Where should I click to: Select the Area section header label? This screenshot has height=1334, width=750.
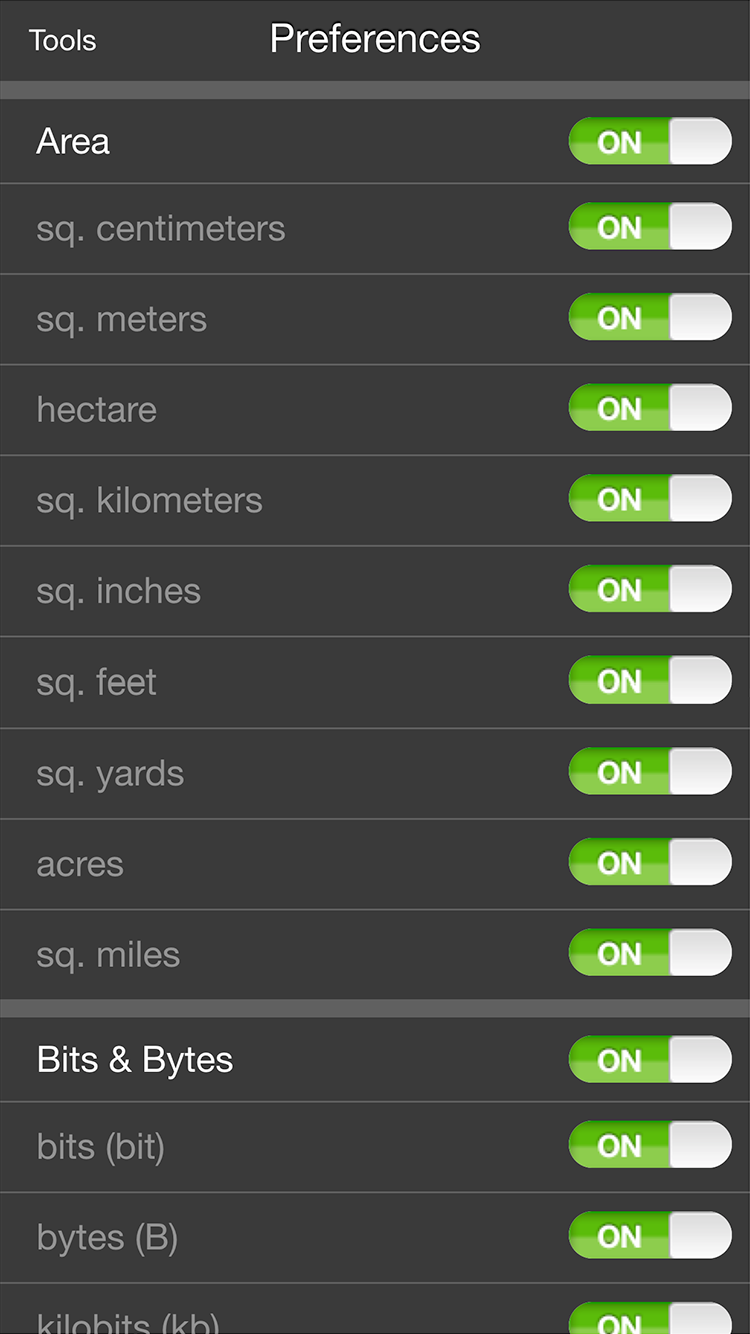(x=73, y=141)
